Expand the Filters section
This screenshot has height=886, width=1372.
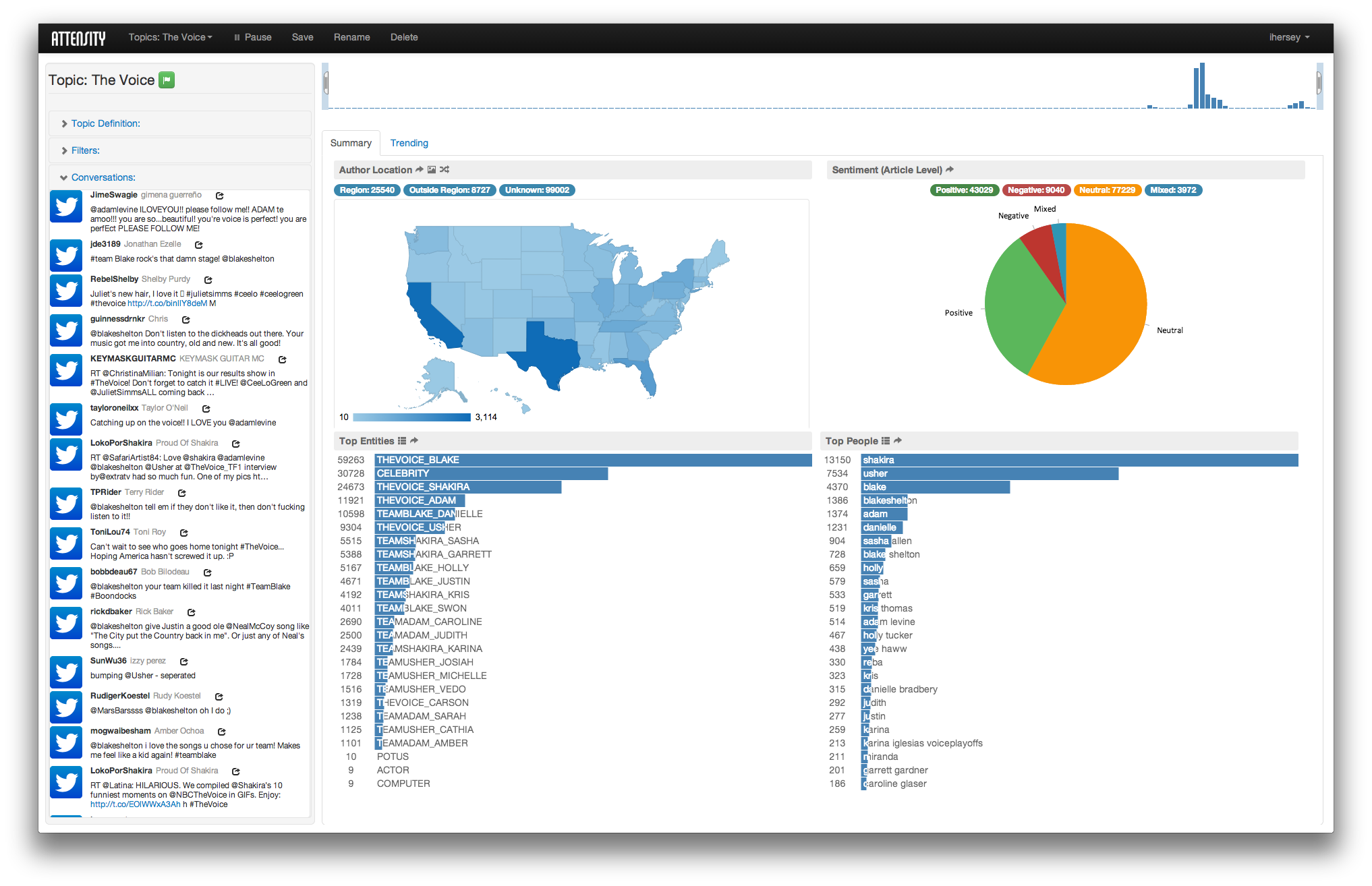(85, 150)
